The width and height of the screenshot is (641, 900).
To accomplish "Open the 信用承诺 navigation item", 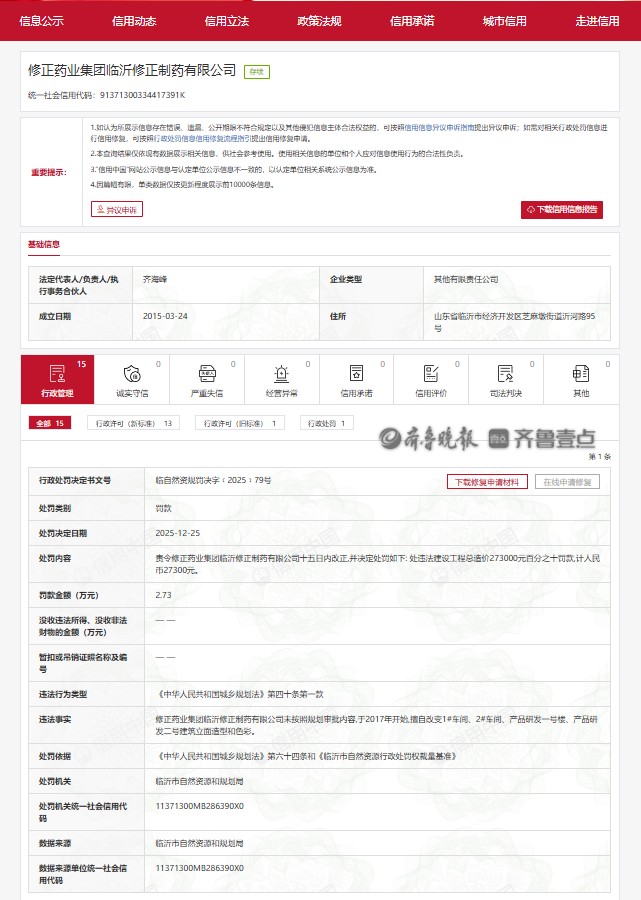I will [412, 21].
